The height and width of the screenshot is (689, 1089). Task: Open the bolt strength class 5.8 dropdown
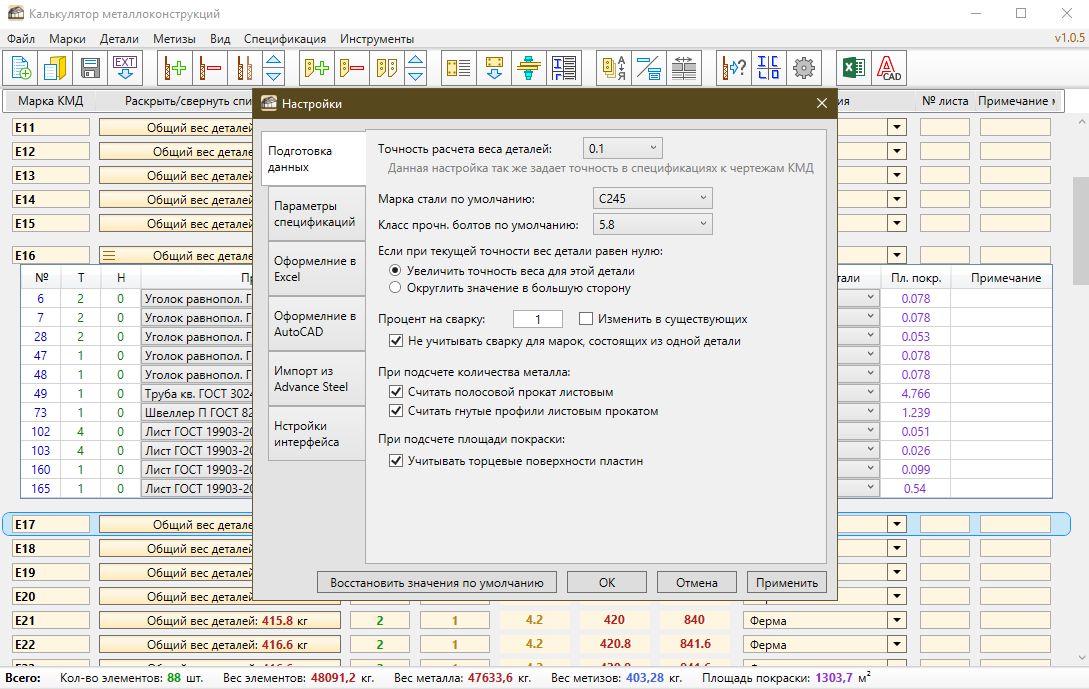[652, 224]
